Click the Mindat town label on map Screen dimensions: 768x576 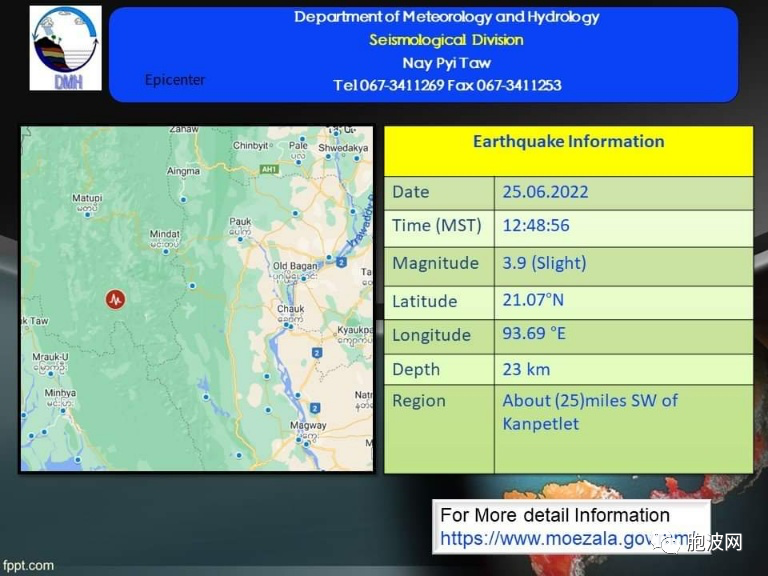click(165, 234)
